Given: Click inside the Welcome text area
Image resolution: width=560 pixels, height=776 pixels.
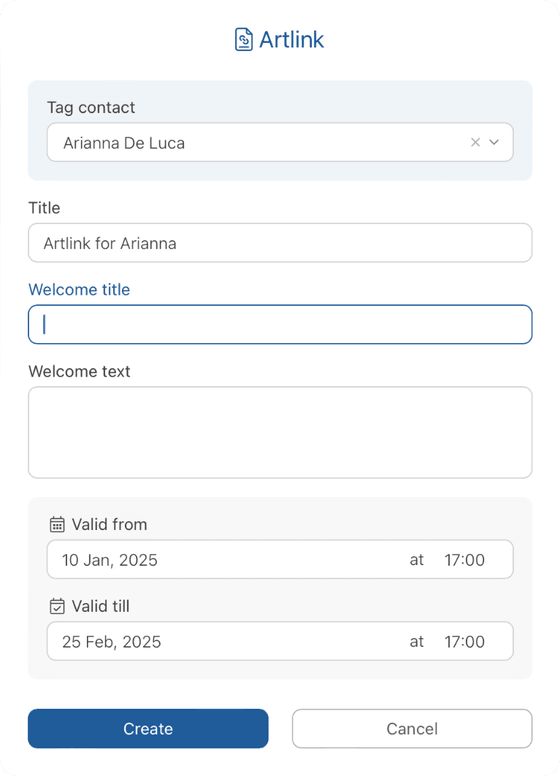Looking at the screenshot, I should tap(280, 433).
